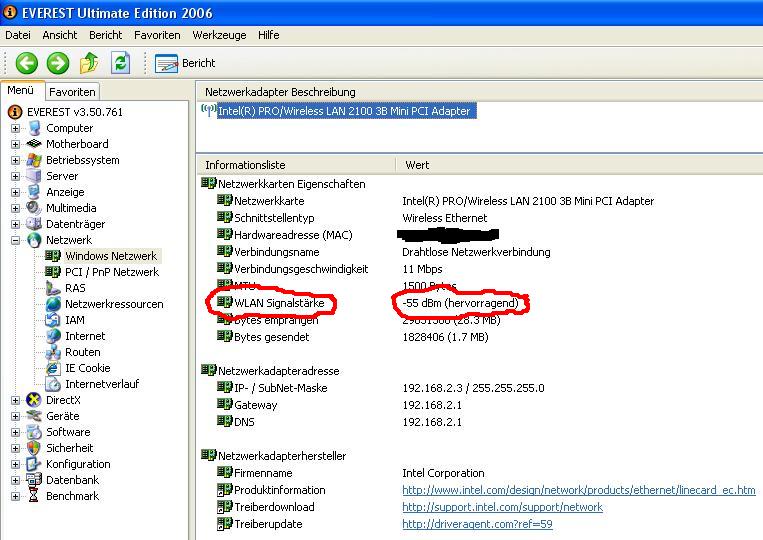Click the IP- / SubNet-Maske row label
The height and width of the screenshot is (540, 763).
click(280, 388)
